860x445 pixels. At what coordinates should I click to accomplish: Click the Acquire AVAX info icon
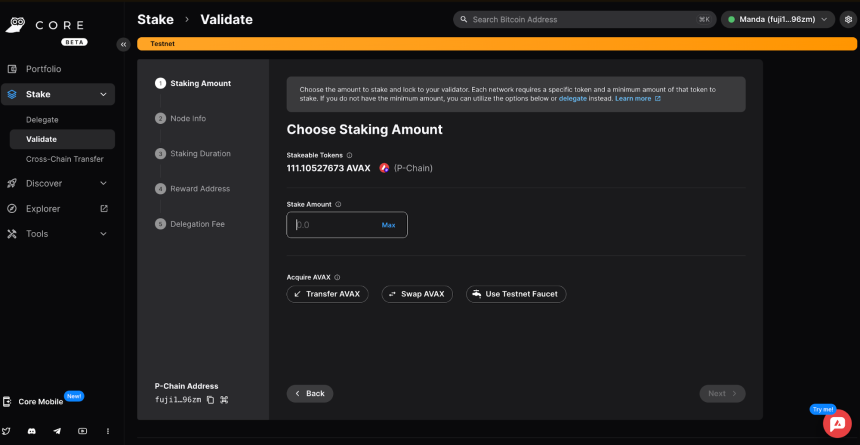[337, 278]
